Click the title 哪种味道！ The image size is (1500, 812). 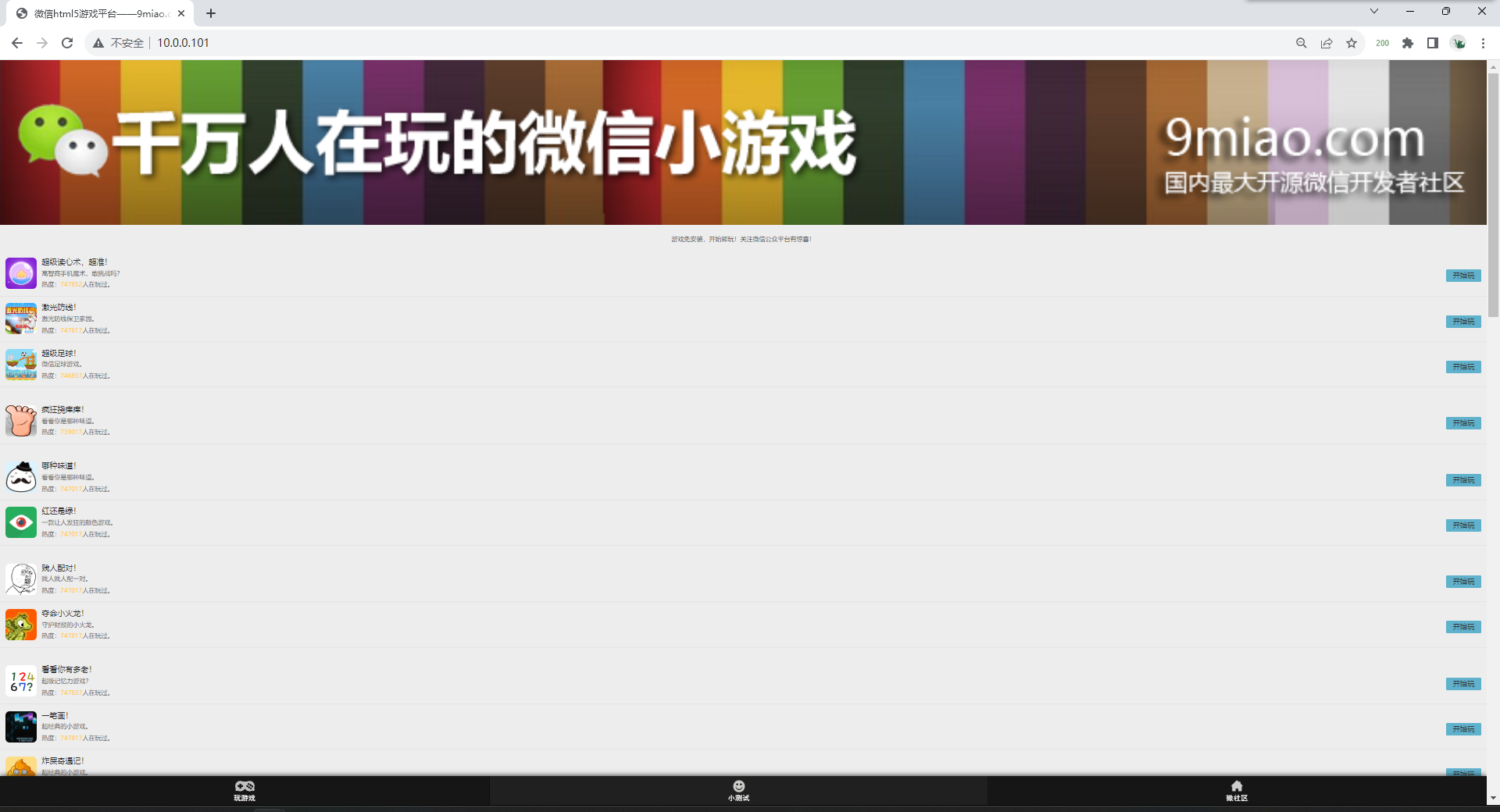[59, 466]
